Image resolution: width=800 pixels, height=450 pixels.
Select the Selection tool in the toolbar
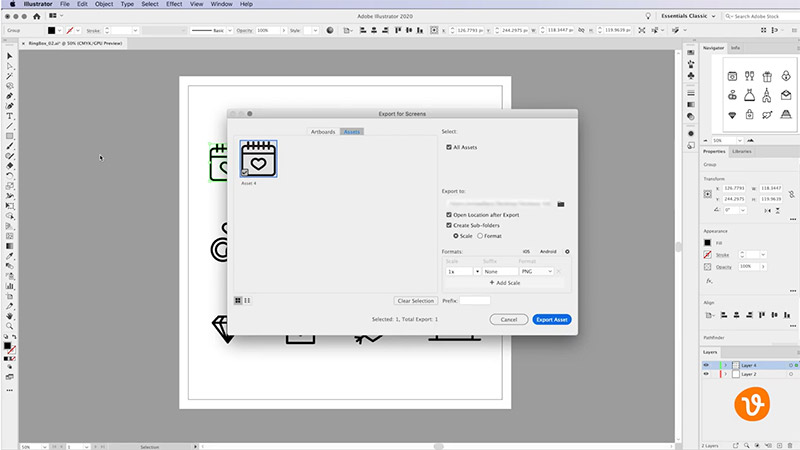tap(9, 56)
